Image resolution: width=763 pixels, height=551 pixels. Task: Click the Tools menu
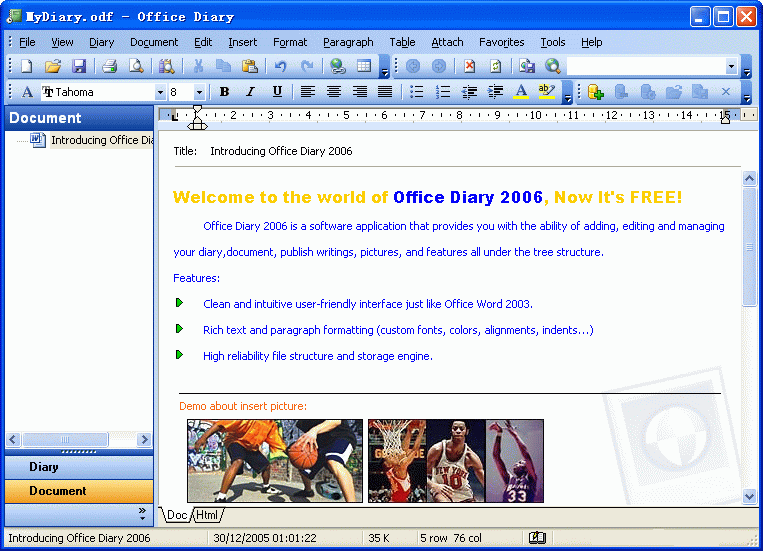(x=553, y=42)
